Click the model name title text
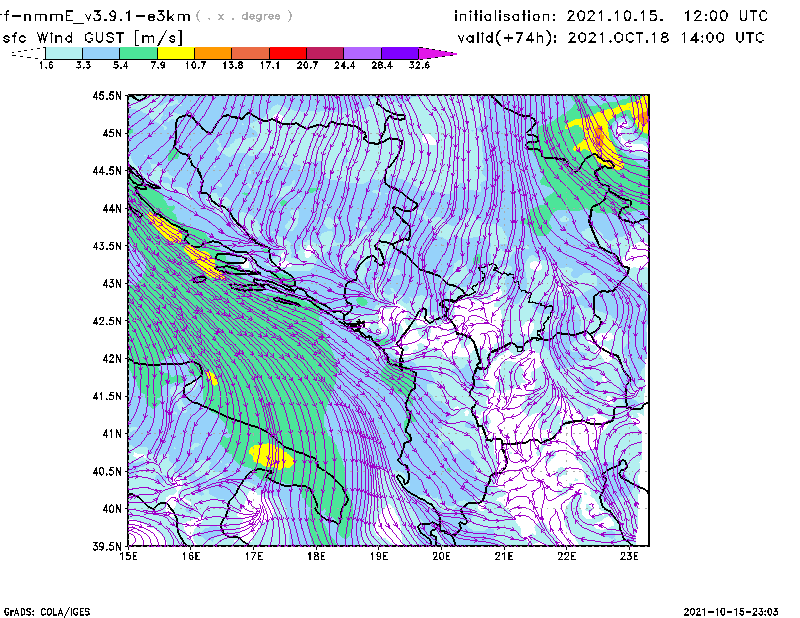 (96, 16)
